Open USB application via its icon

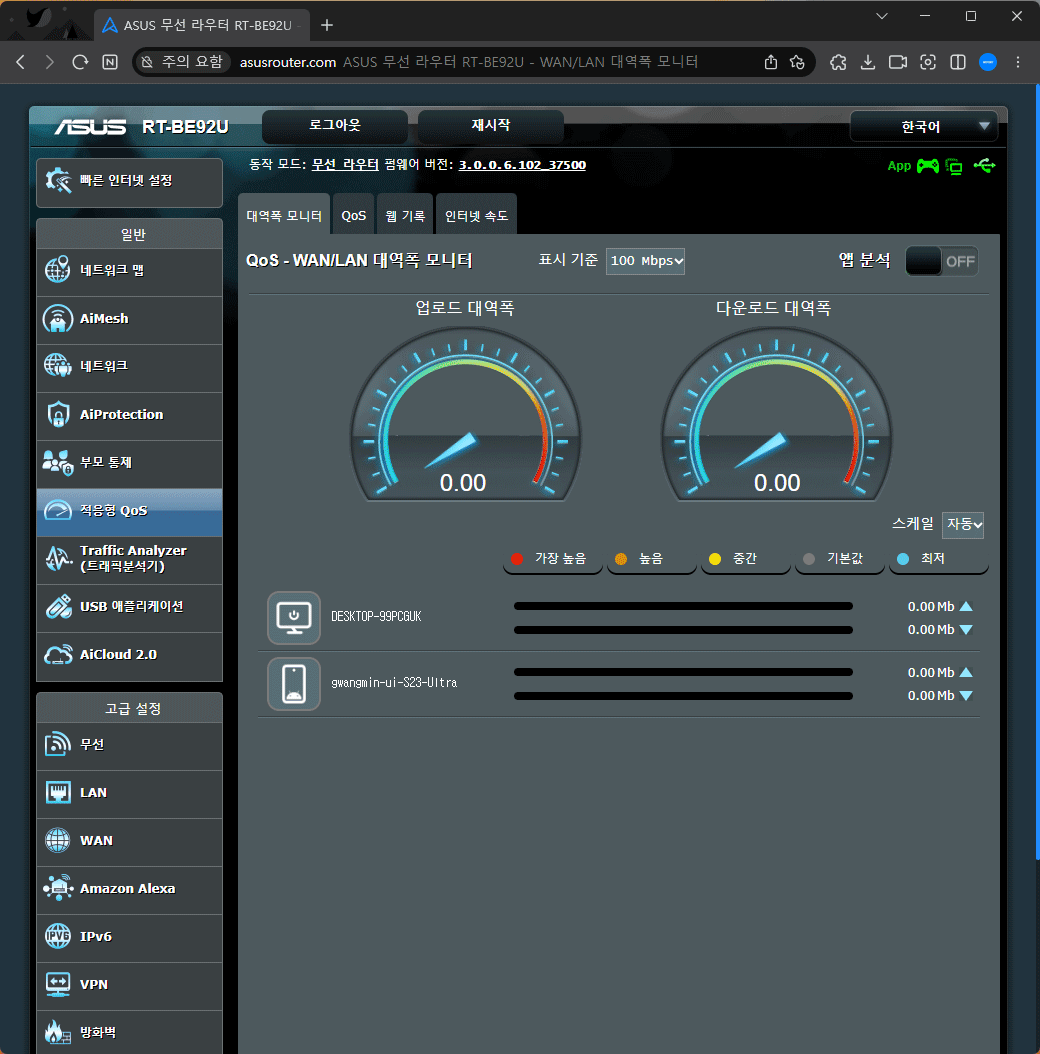[x=58, y=607]
